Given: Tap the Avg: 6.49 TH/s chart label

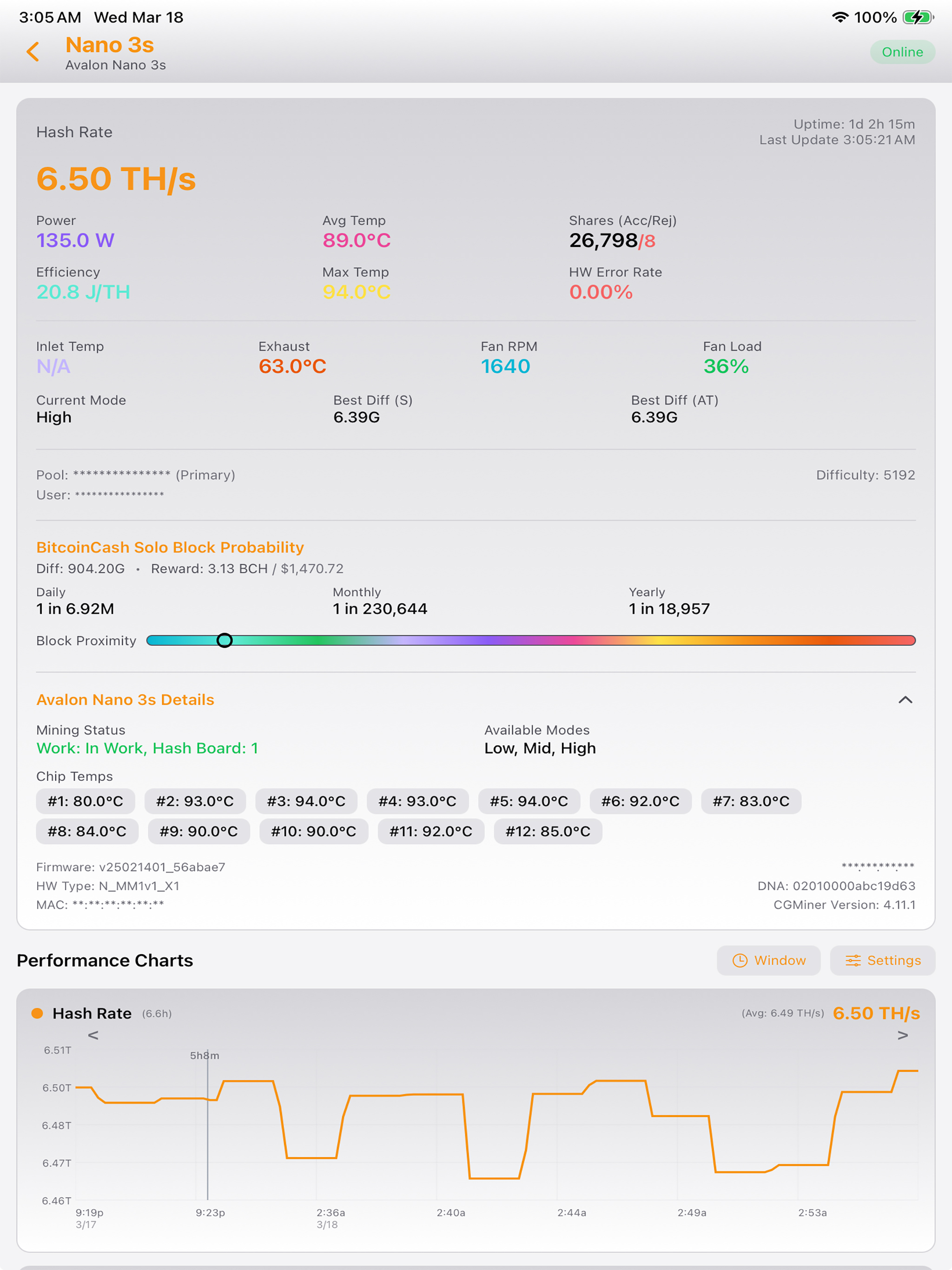Looking at the screenshot, I should point(783,1013).
